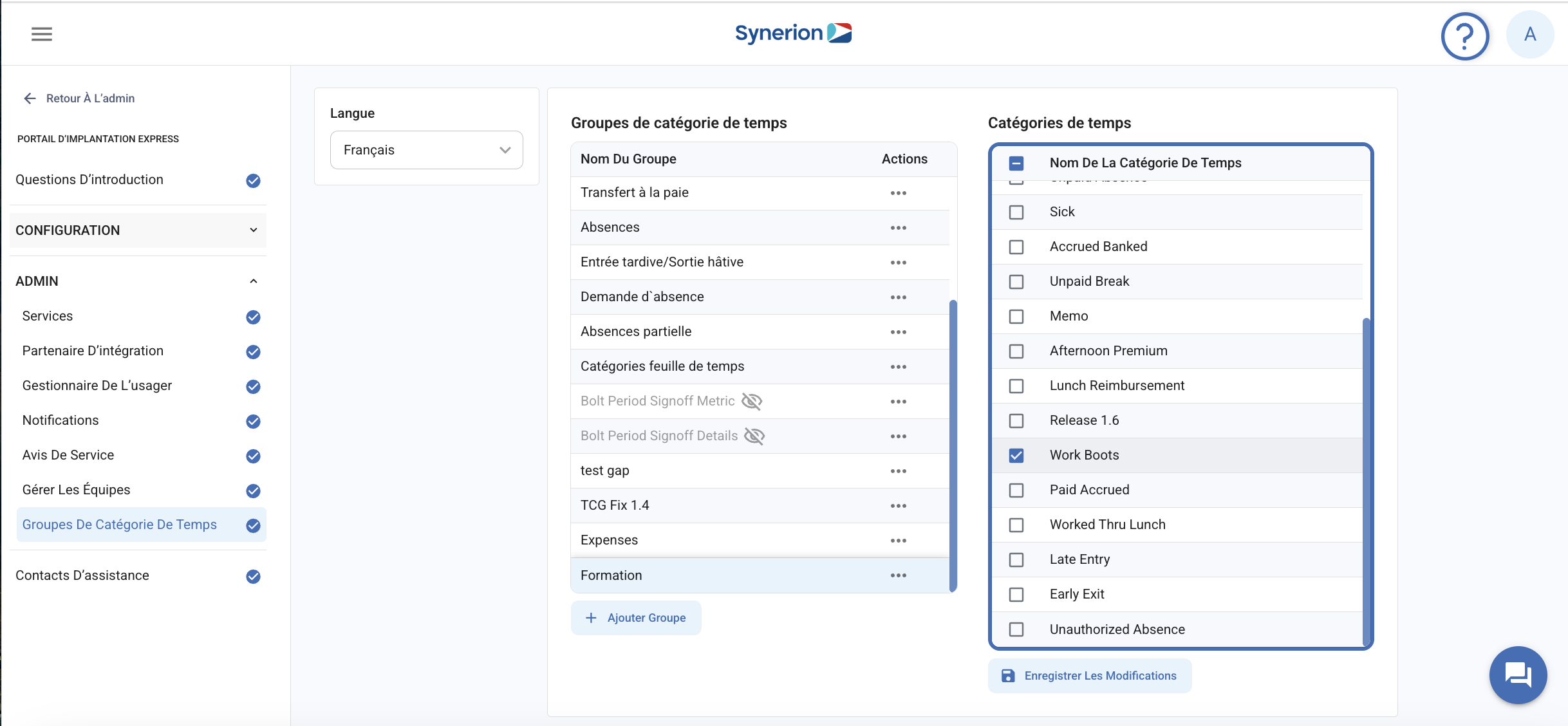Open the Langue Français dropdown

pos(426,150)
